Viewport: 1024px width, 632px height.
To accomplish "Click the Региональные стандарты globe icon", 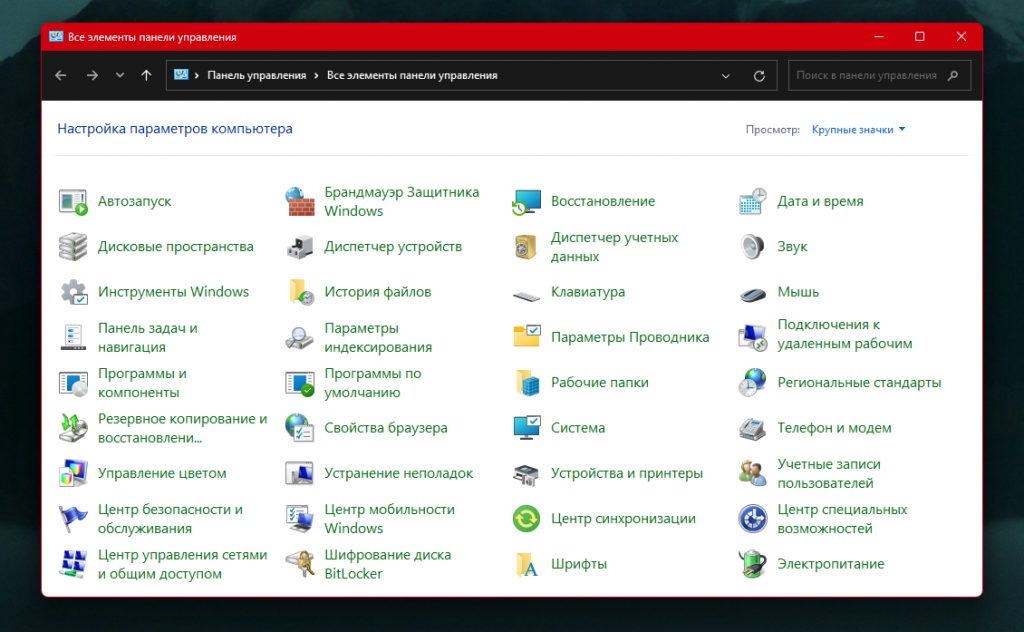I will click(752, 382).
